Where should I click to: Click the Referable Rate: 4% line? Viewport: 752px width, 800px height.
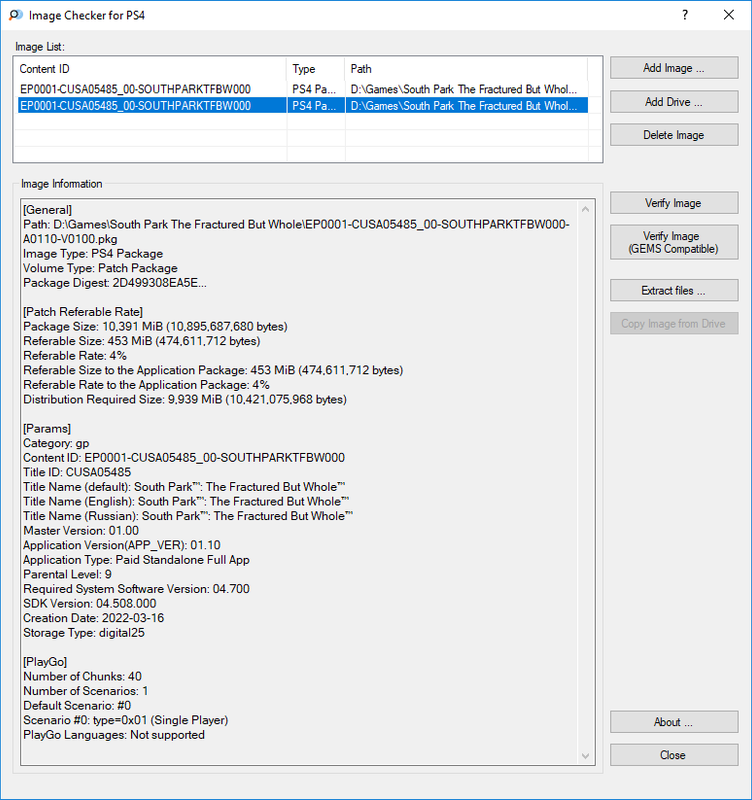click(x=75, y=356)
